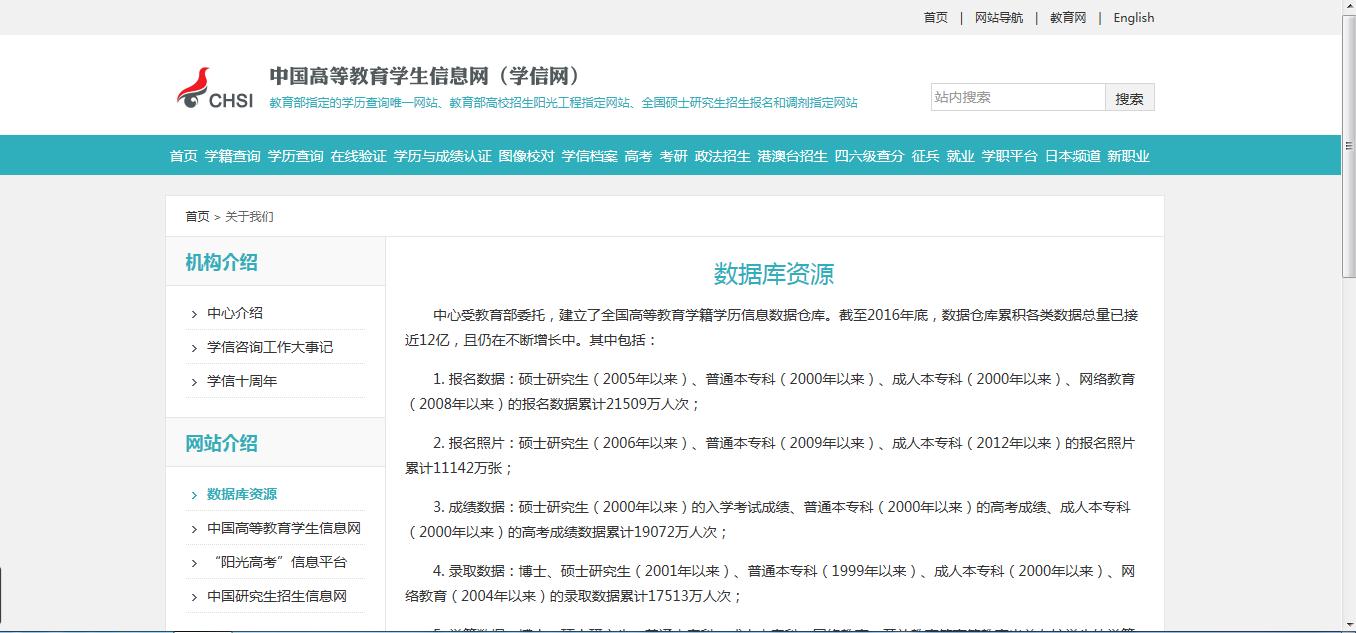Screen dimensions: 1356x633
Task: Focus the 站内搜索 search field
Action: 1017,97
